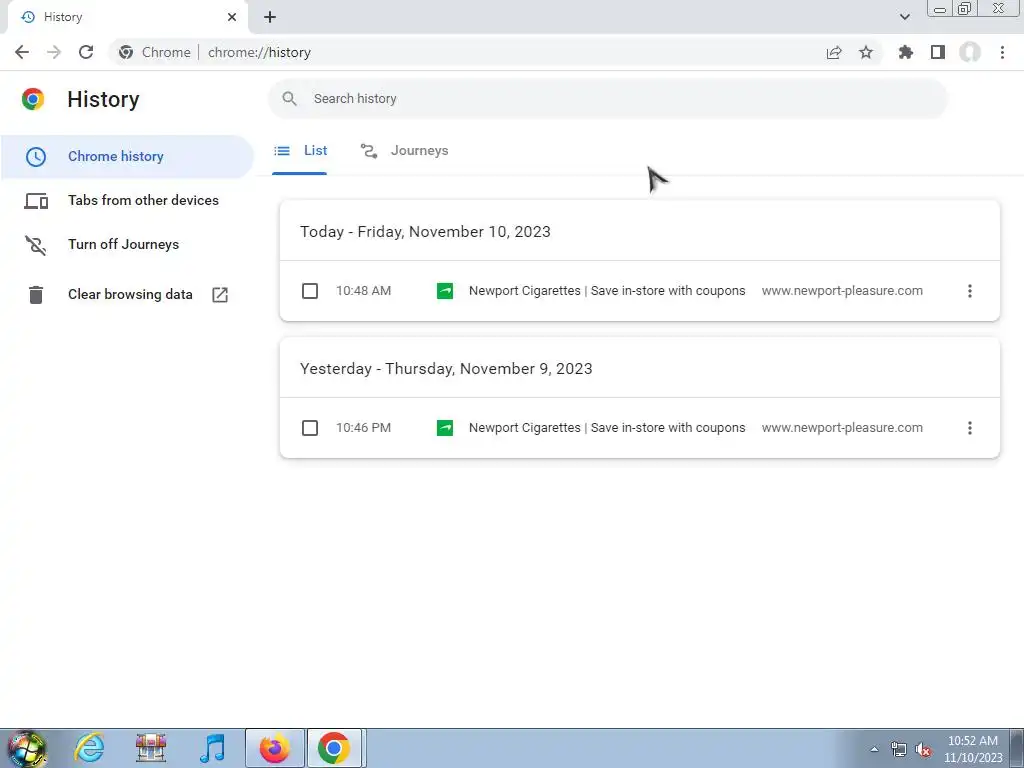Launch Internet Explorer from the taskbar
This screenshot has height=768, width=1024.
pyautogui.click(x=88, y=748)
